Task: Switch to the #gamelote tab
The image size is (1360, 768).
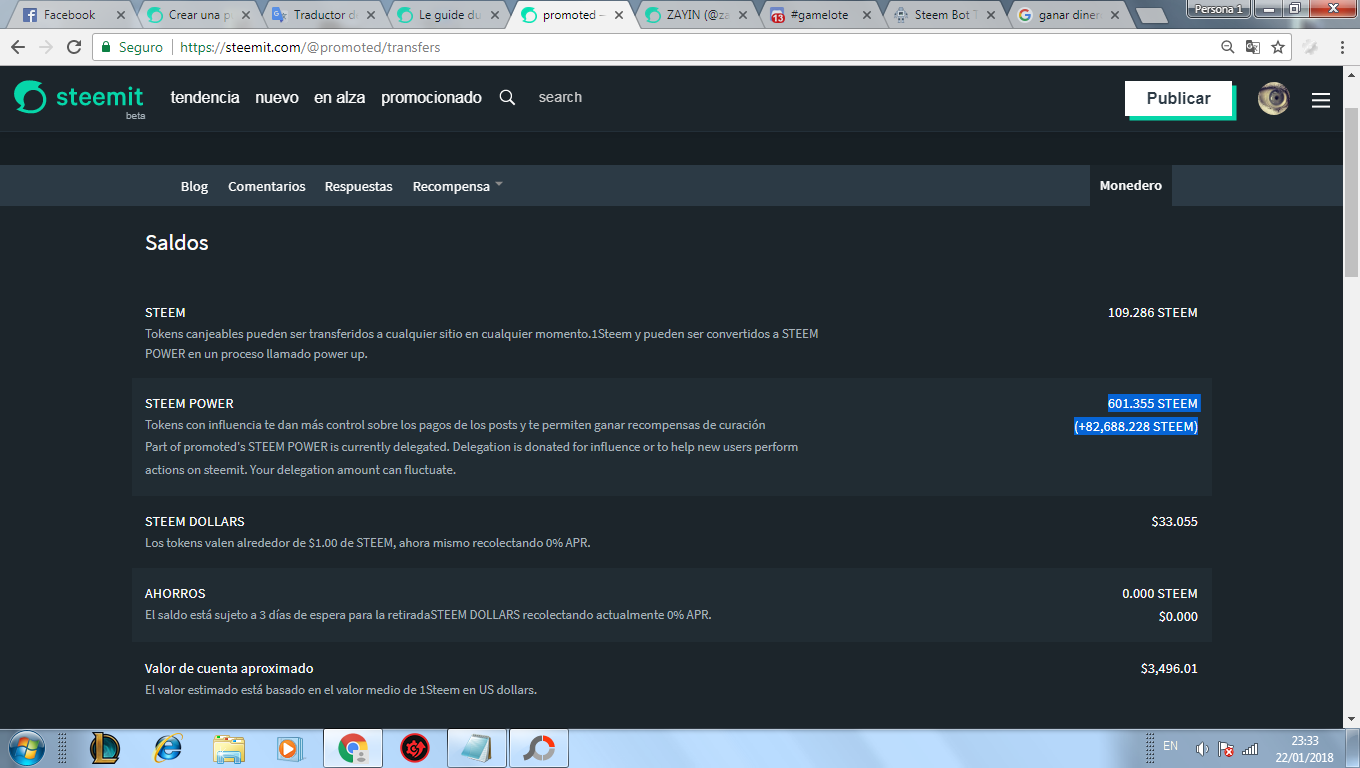Action: 819,15
